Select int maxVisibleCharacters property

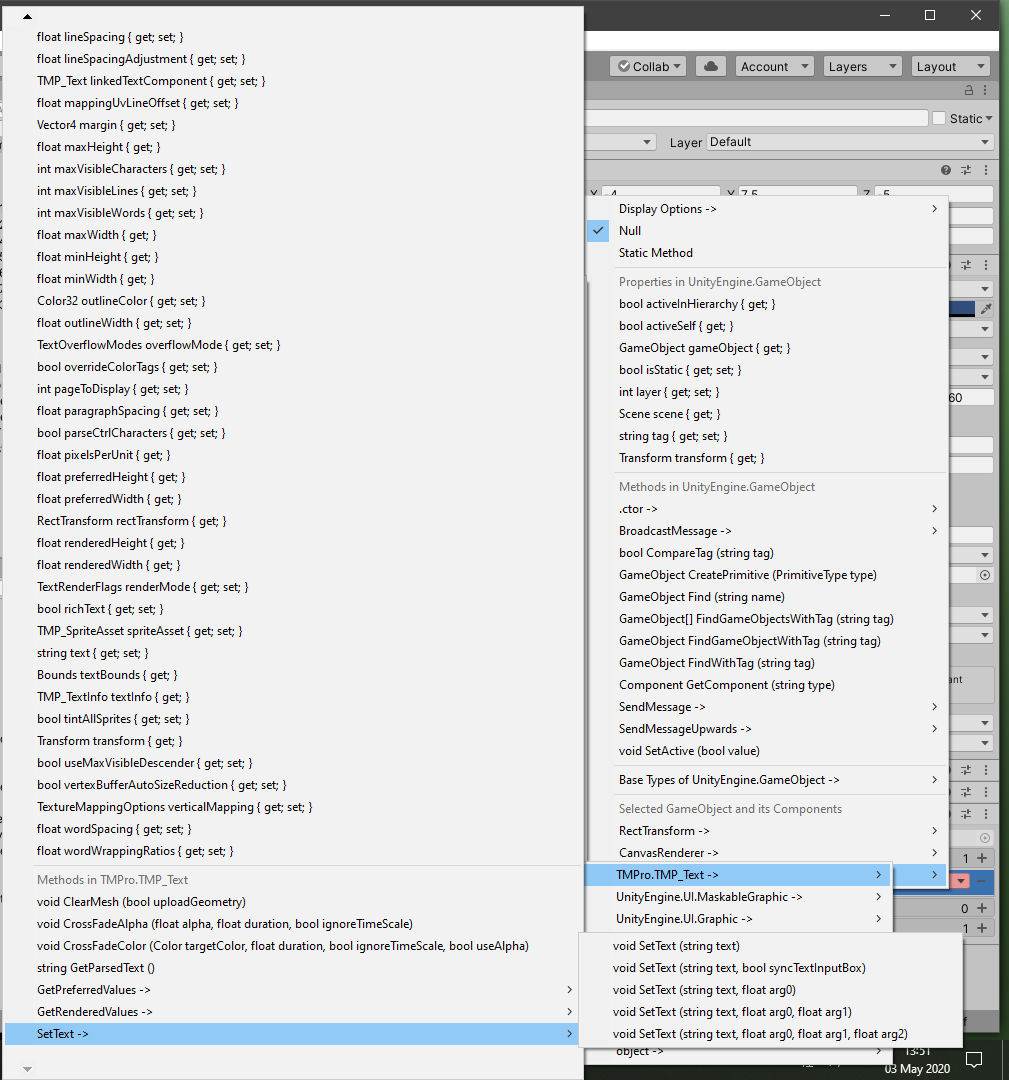[x=294, y=169]
